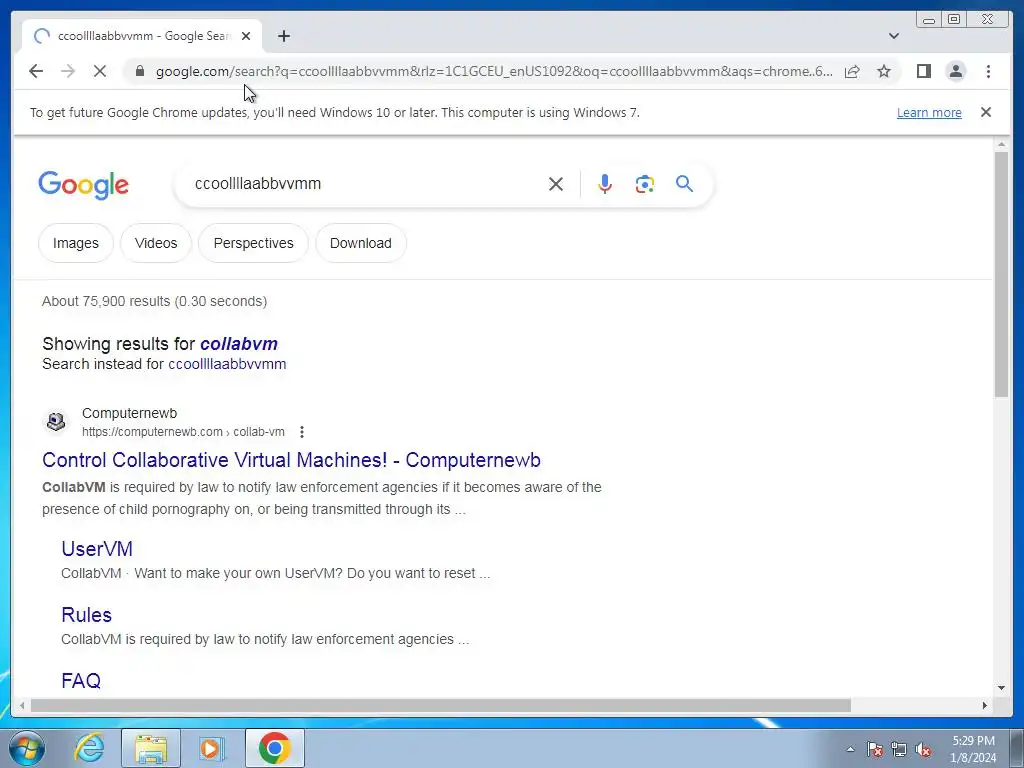Open a new tab

283,36
